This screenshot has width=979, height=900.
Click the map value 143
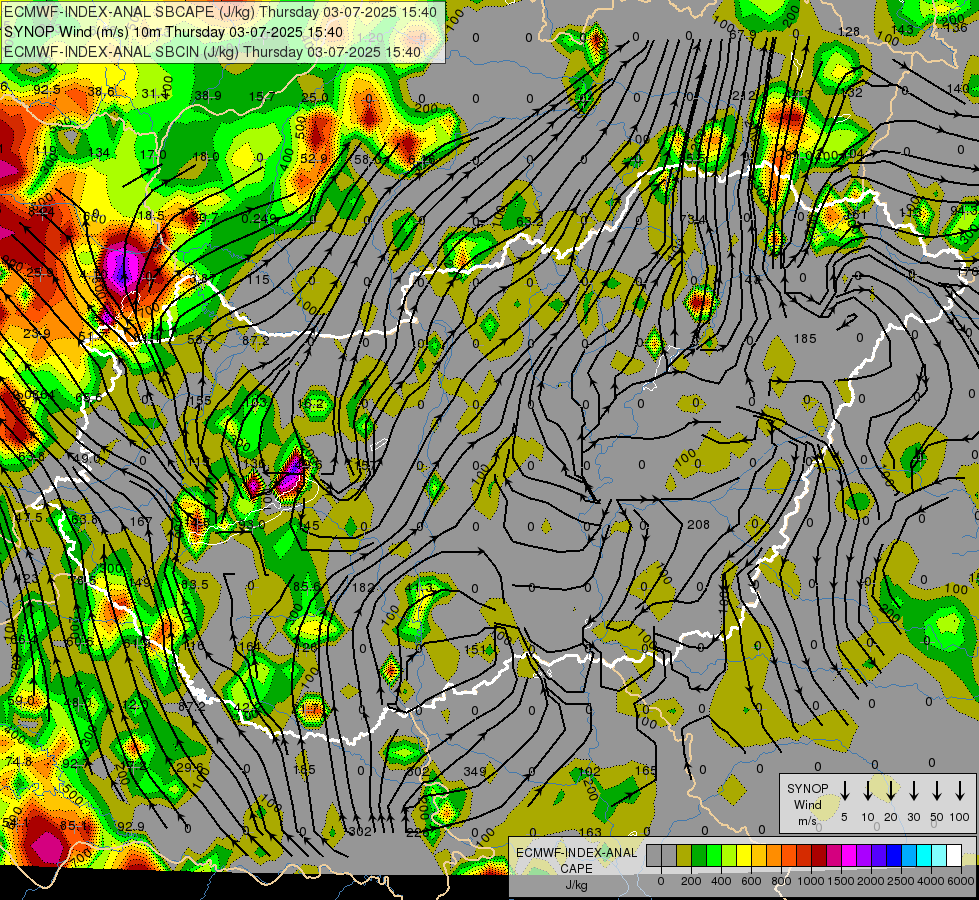(903, 29)
